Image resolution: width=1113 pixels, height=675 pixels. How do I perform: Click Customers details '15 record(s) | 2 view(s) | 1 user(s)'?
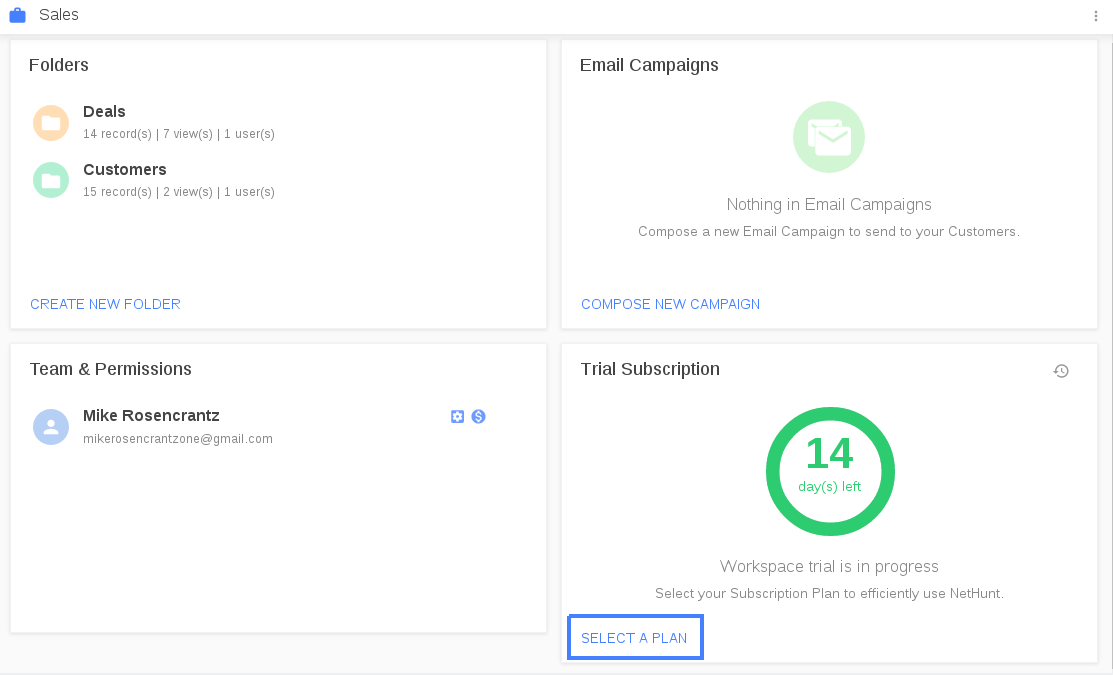point(179,192)
